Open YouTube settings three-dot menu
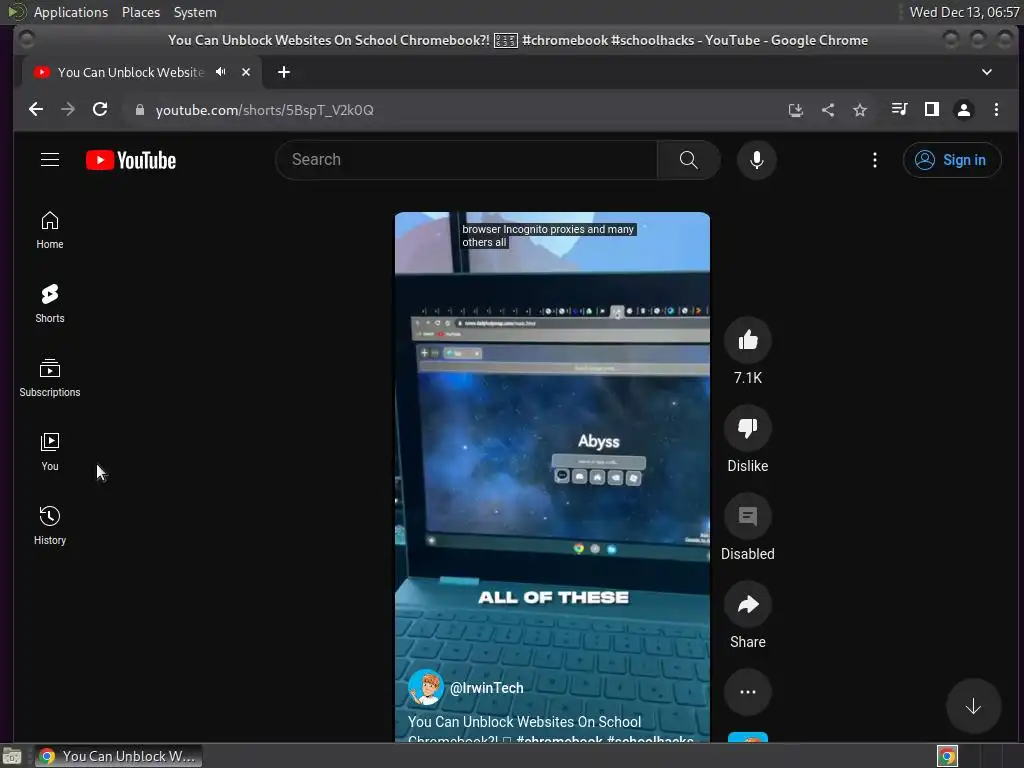The image size is (1024, 768). pos(874,160)
